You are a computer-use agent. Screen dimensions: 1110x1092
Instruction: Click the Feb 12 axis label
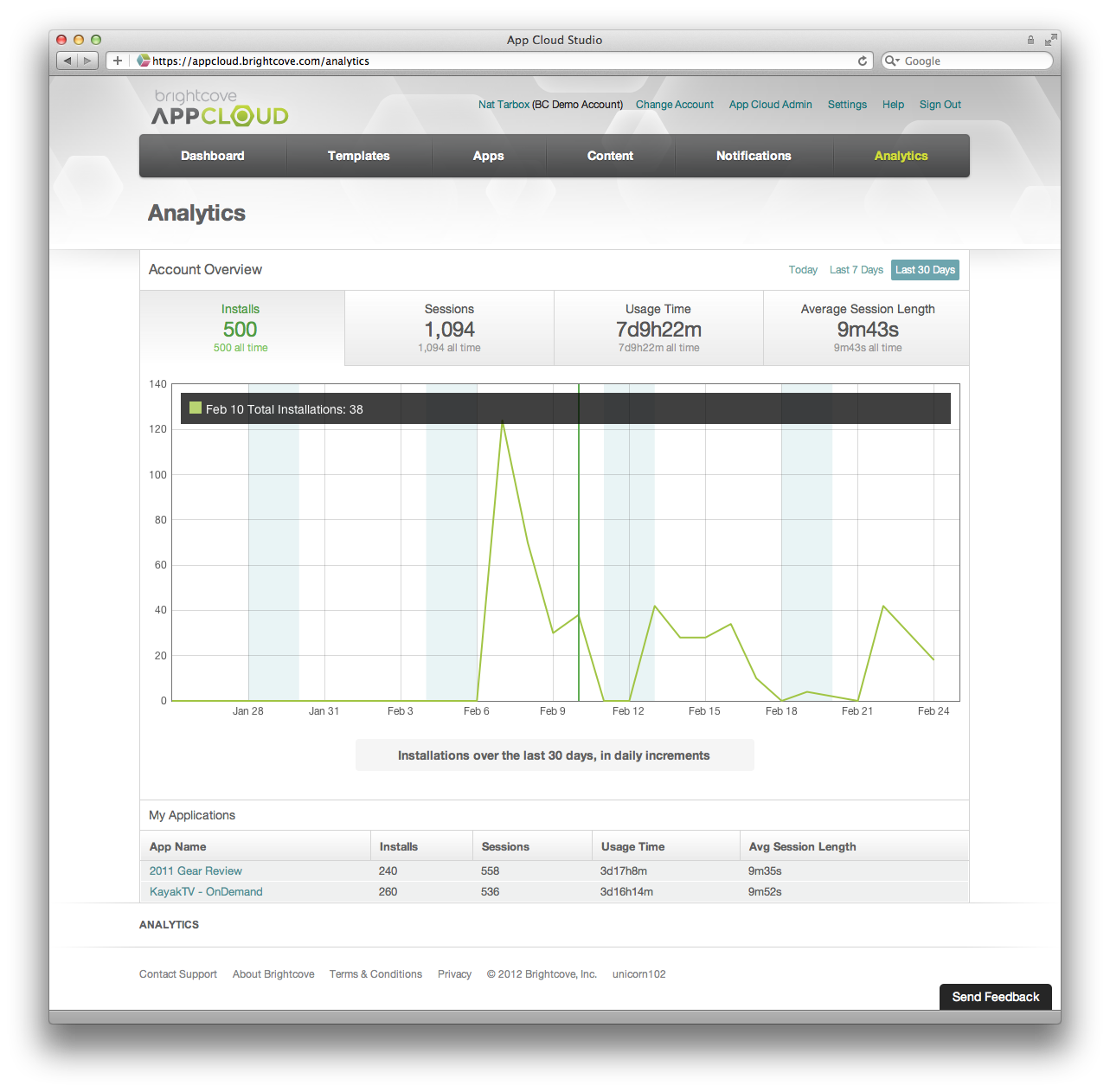[x=628, y=711]
